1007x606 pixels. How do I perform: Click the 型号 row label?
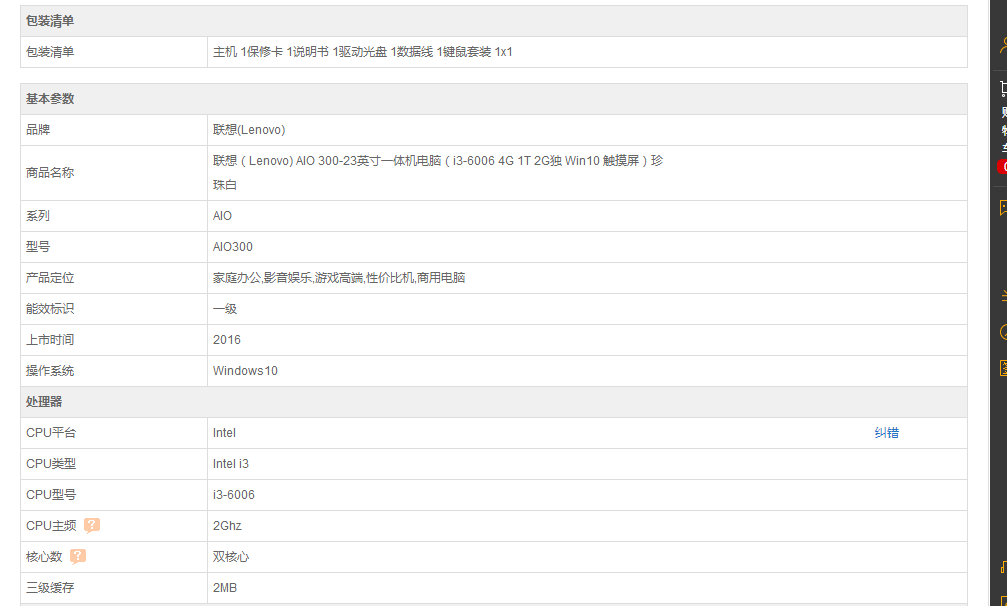(x=38, y=247)
